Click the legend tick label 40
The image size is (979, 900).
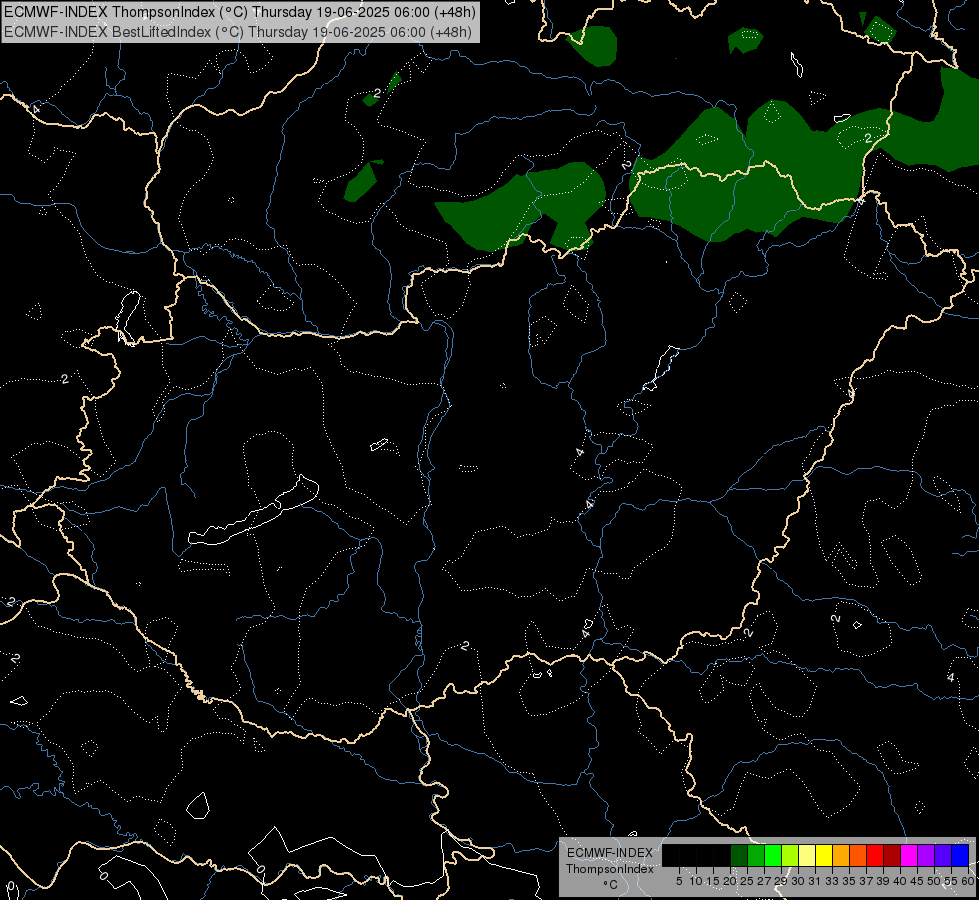901,881
